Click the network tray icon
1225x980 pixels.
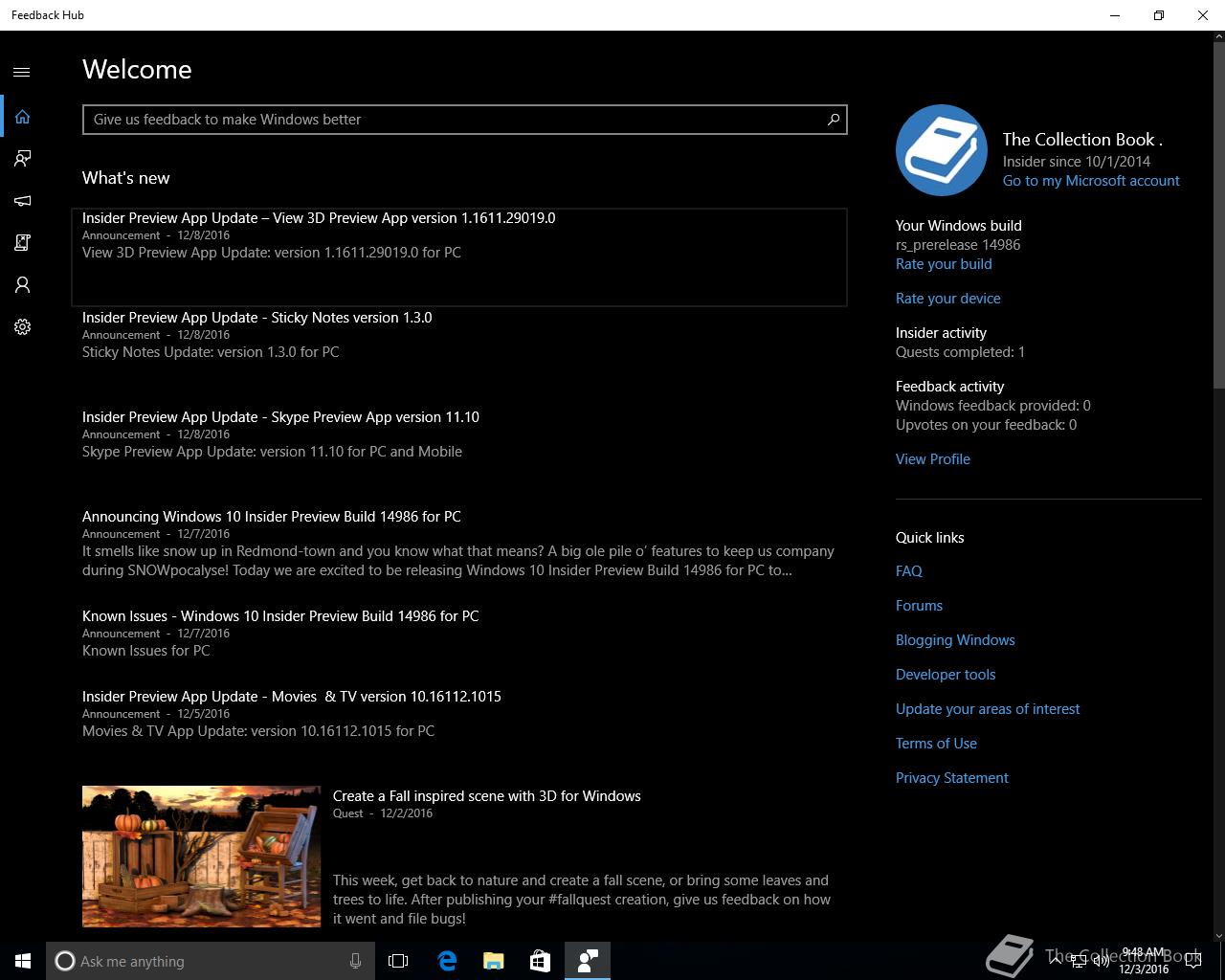pyautogui.click(x=1078, y=962)
